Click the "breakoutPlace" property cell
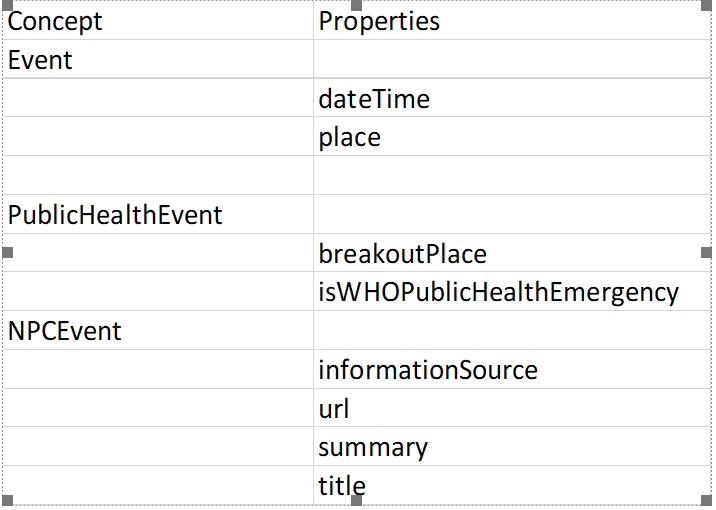 (x=403, y=254)
